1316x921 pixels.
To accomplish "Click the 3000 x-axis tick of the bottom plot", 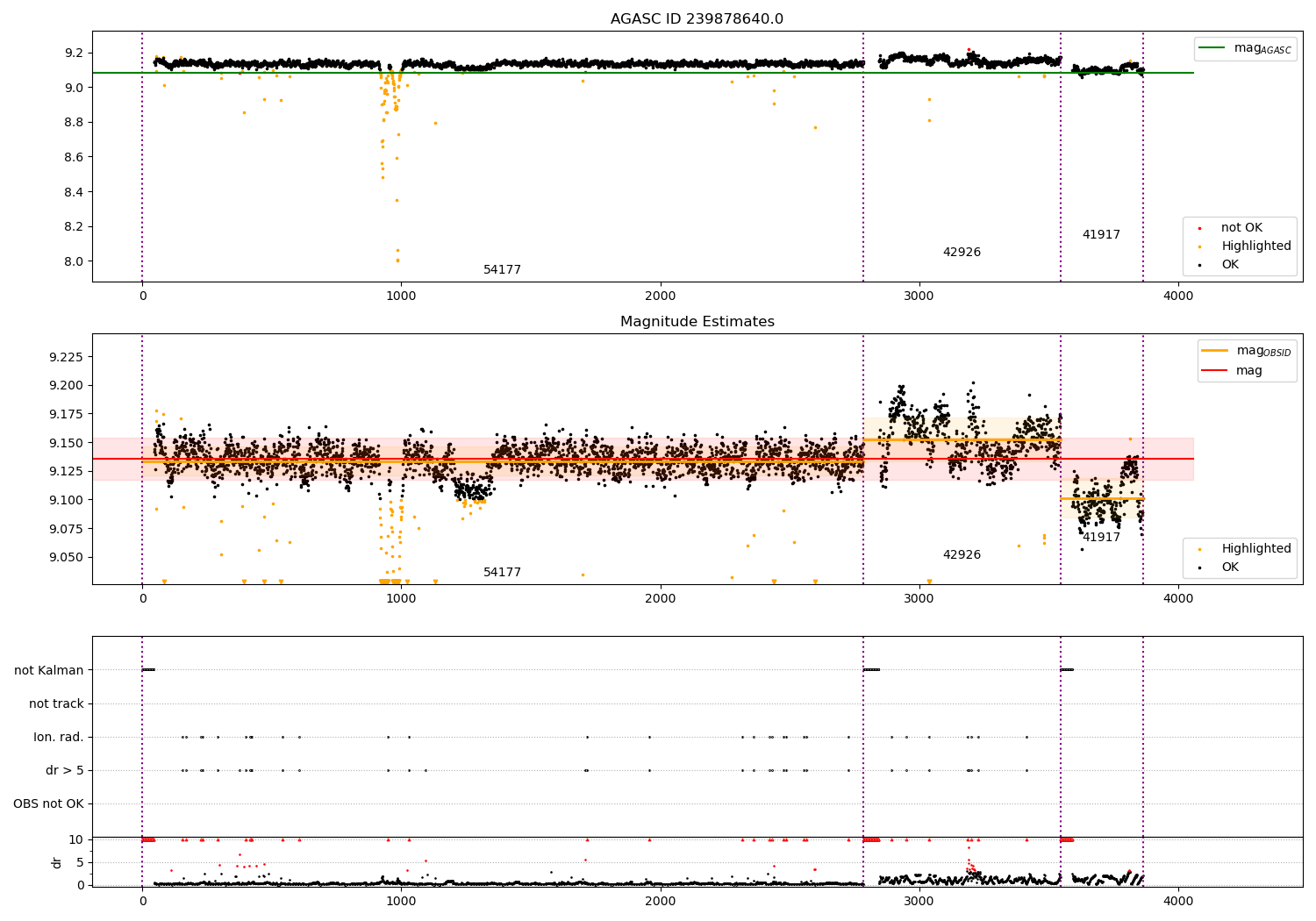I will (x=919, y=901).
